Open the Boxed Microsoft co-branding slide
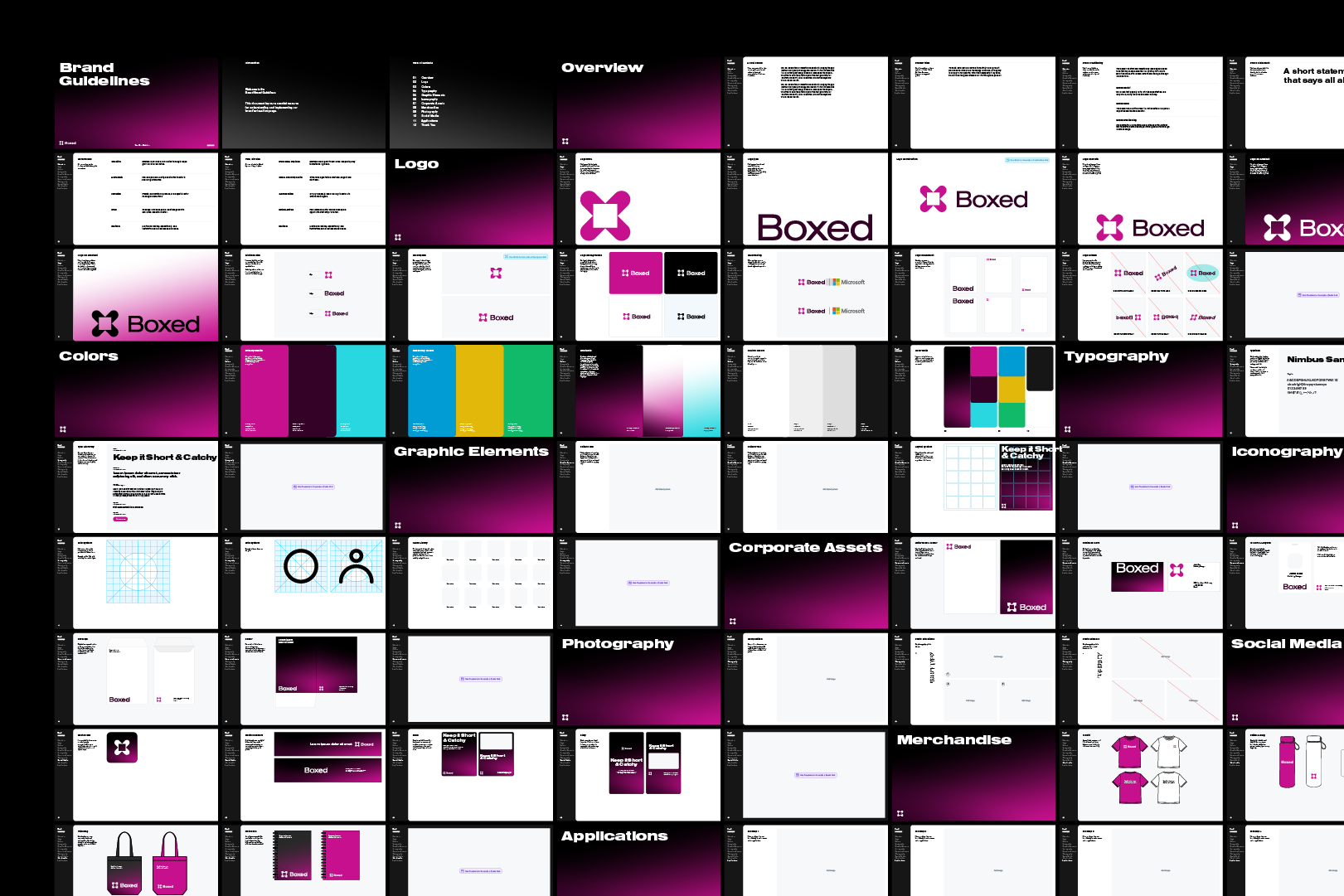Screen dimensions: 1344x896 pyautogui.click(x=806, y=295)
